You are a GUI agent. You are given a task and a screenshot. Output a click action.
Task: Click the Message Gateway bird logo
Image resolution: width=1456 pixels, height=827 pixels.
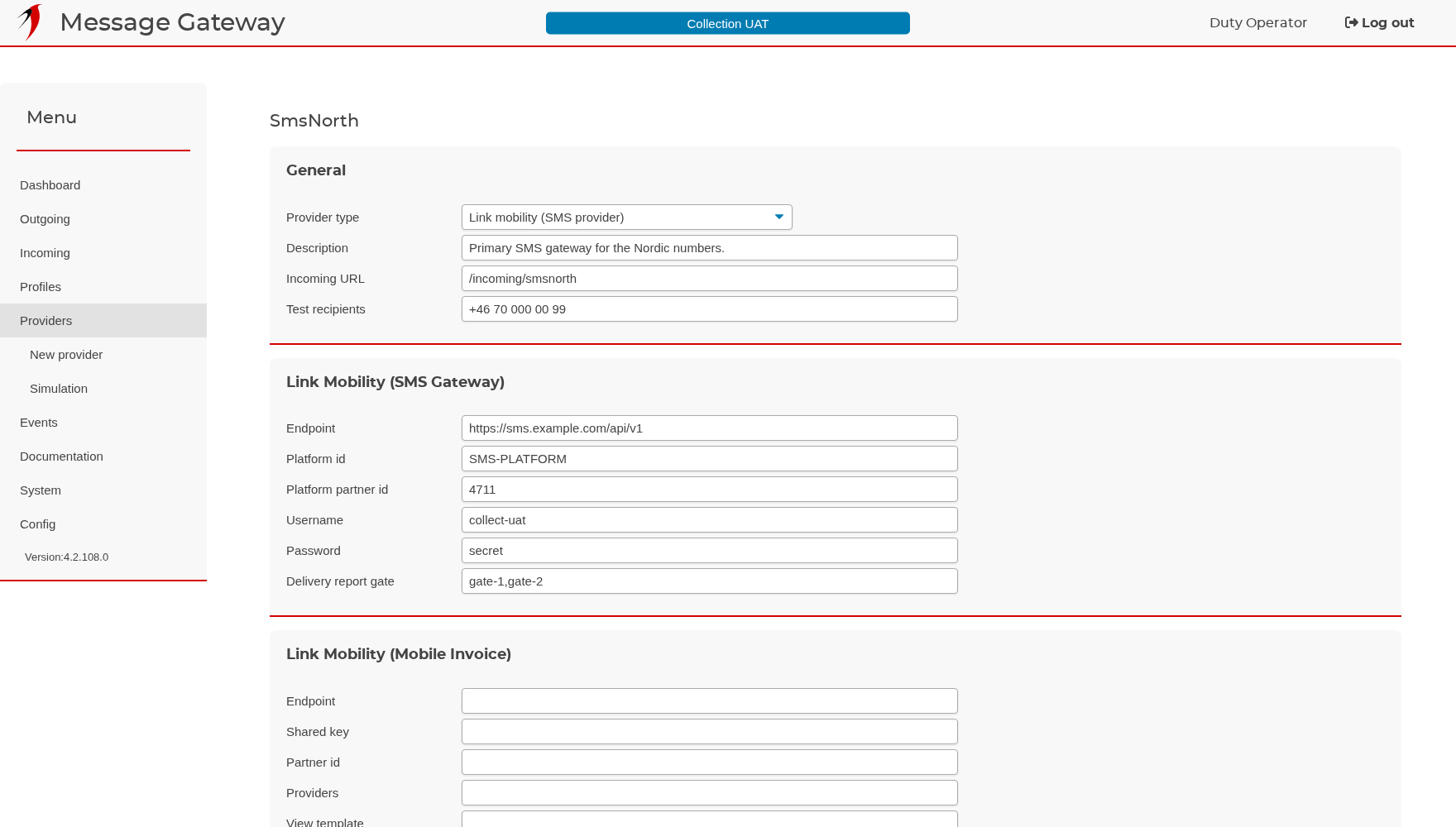[30, 22]
